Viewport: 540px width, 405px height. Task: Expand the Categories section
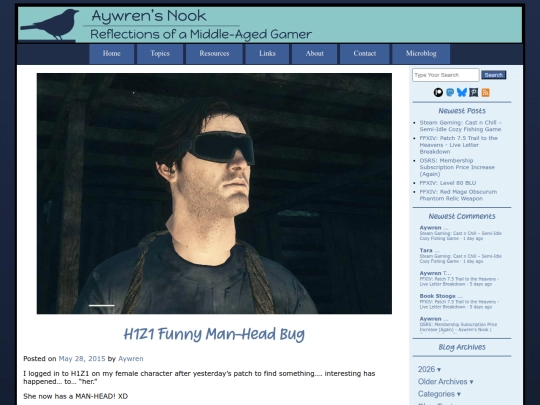click(439, 394)
